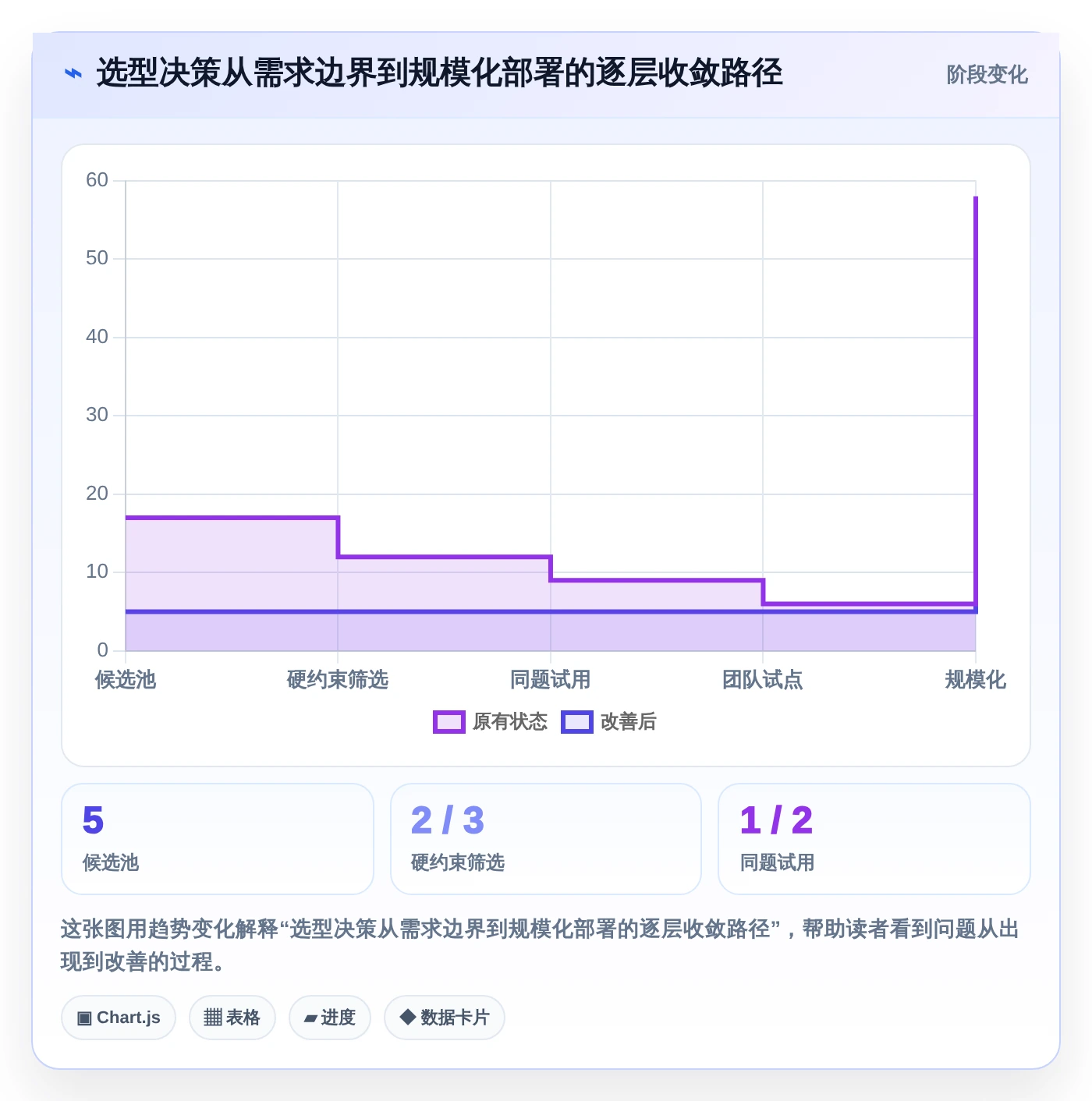Toggle the 改善后 legend series
Viewport: 1092px width, 1101px height.
(x=608, y=722)
